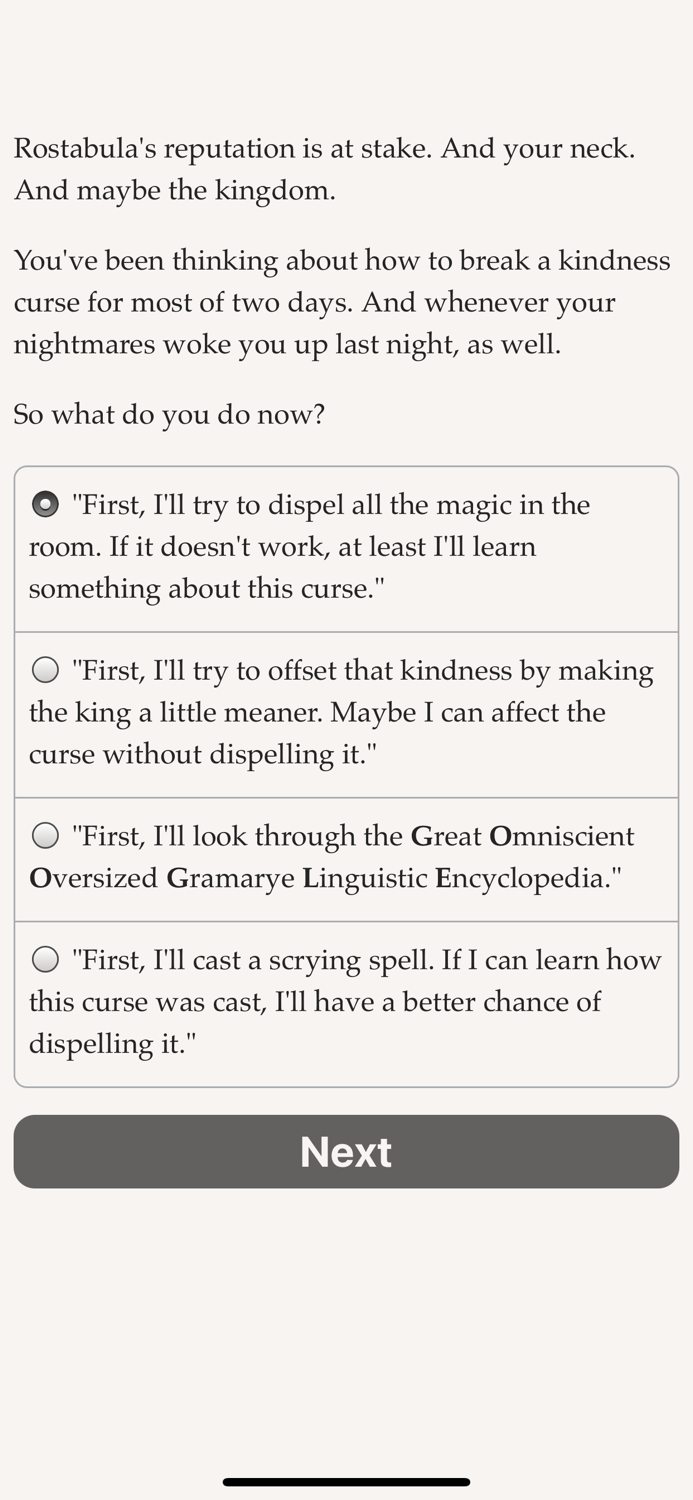The width and height of the screenshot is (693, 1500).
Task: Click the radio circle beside the scrying option
Action: 45,959
